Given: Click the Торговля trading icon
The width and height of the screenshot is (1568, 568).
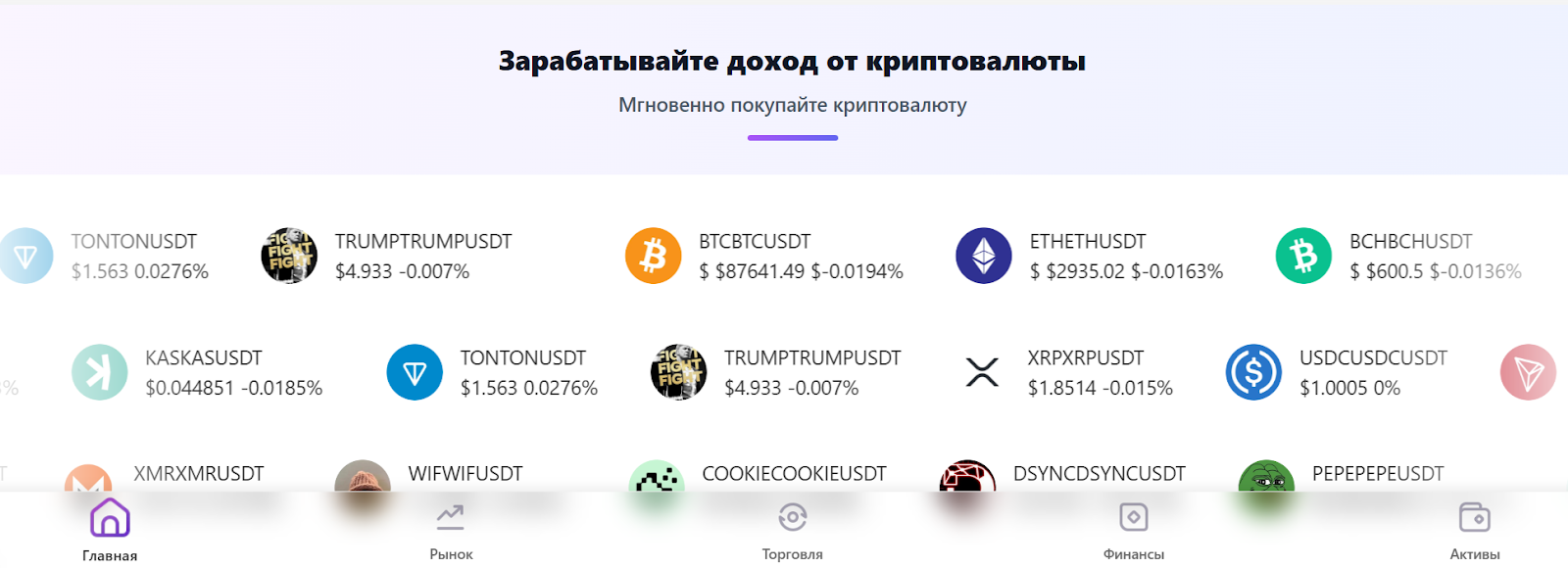Looking at the screenshot, I should 793,516.
